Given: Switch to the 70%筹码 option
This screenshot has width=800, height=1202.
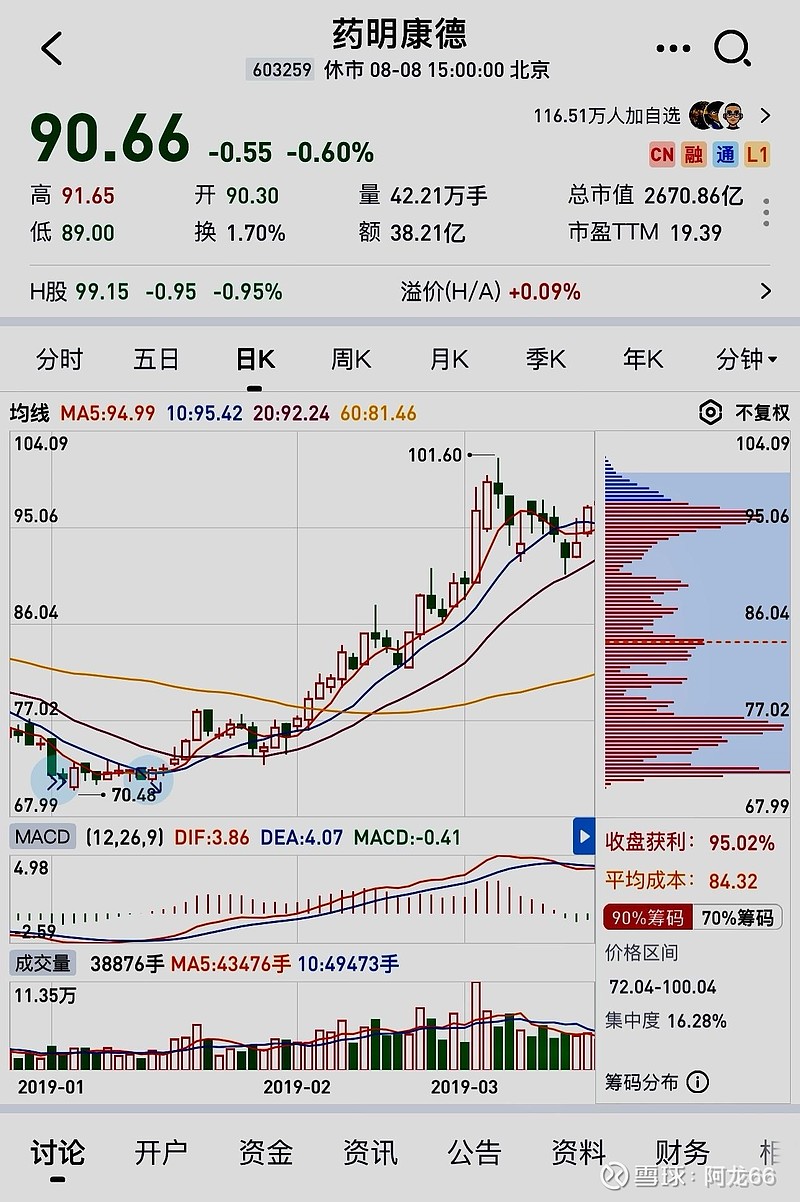Looking at the screenshot, I should [737, 917].
